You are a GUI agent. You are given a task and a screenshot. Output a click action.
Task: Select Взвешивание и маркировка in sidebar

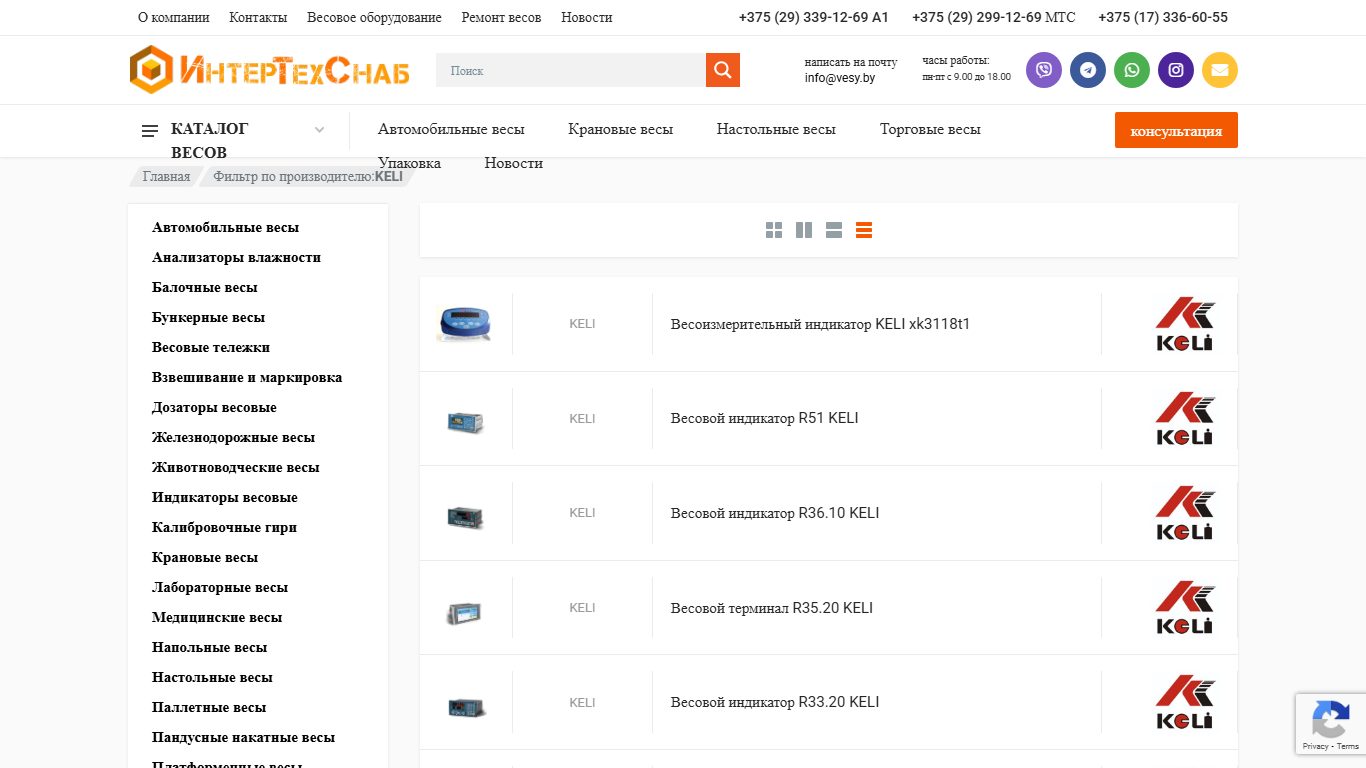tap(247, 377)
